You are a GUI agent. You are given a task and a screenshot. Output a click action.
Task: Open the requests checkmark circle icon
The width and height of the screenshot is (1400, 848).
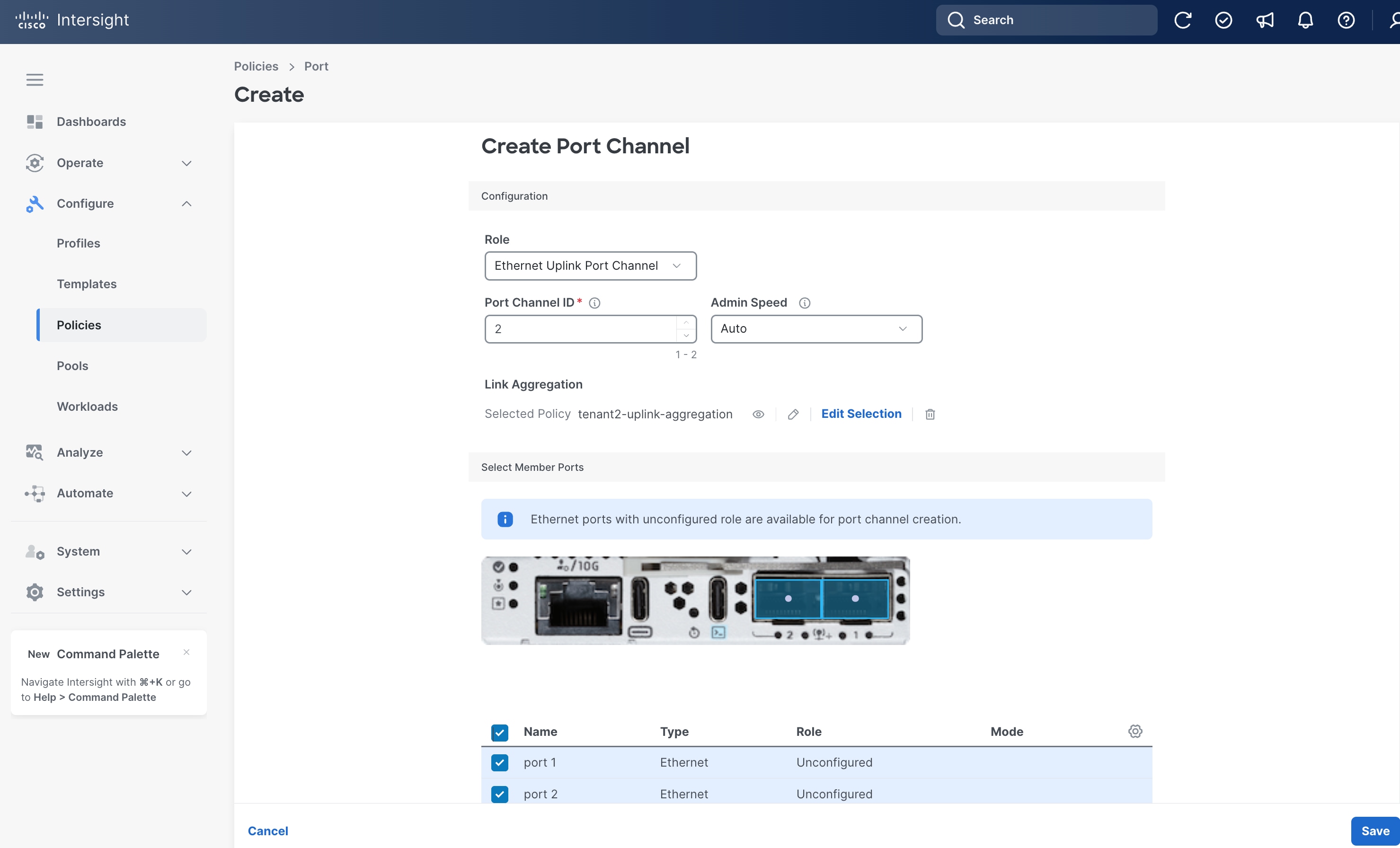click(x=1223, y=20)
